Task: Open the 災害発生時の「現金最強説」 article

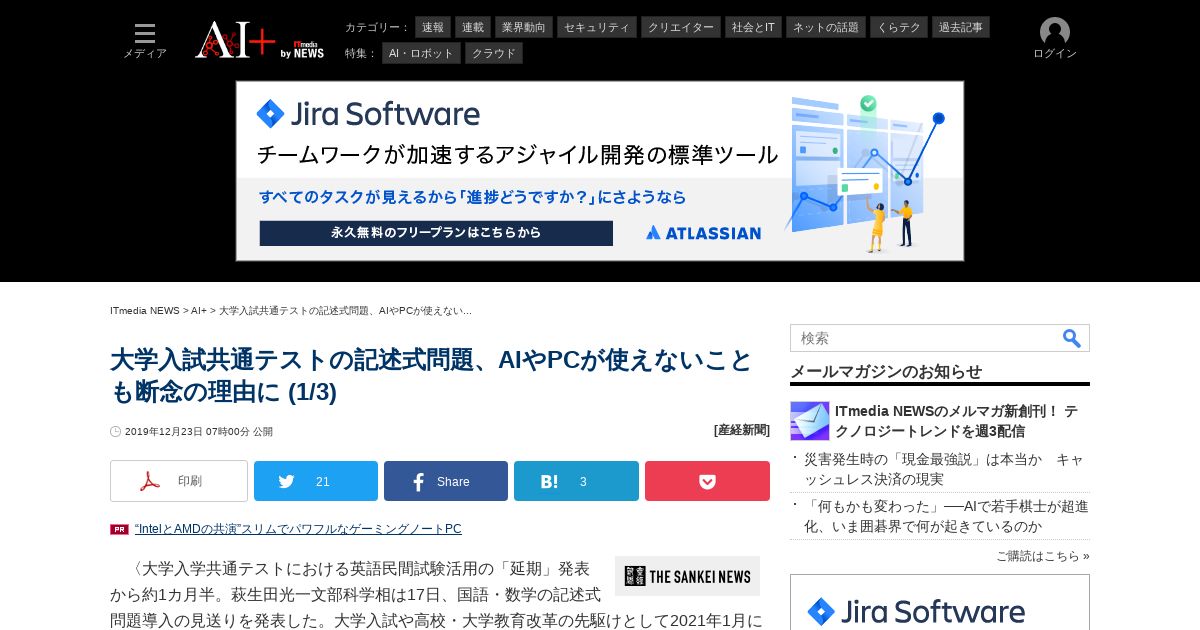Action: pos(944,469)
